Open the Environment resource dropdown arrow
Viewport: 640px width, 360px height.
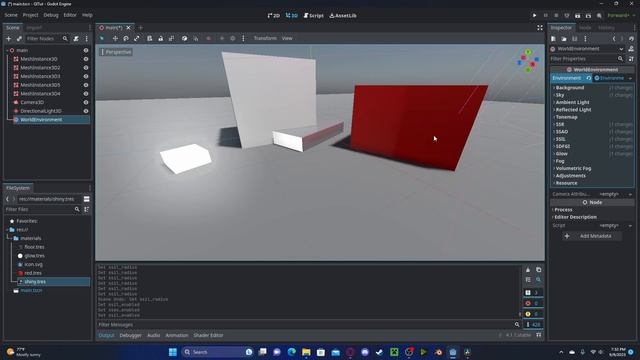(630, 78)
